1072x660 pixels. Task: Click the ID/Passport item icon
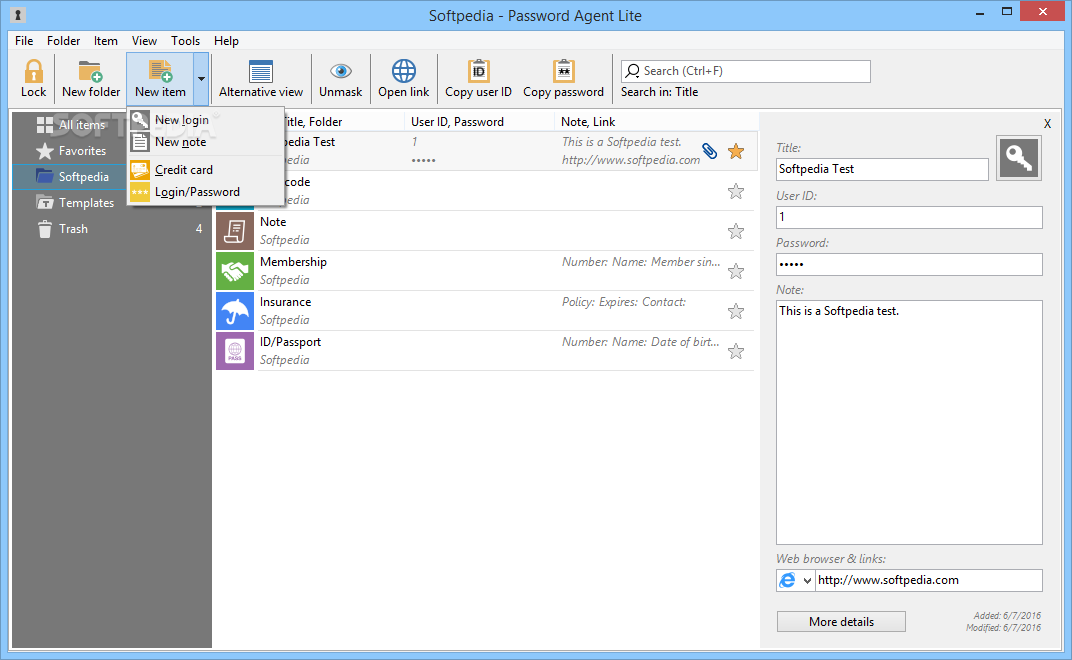coord(234,351)
